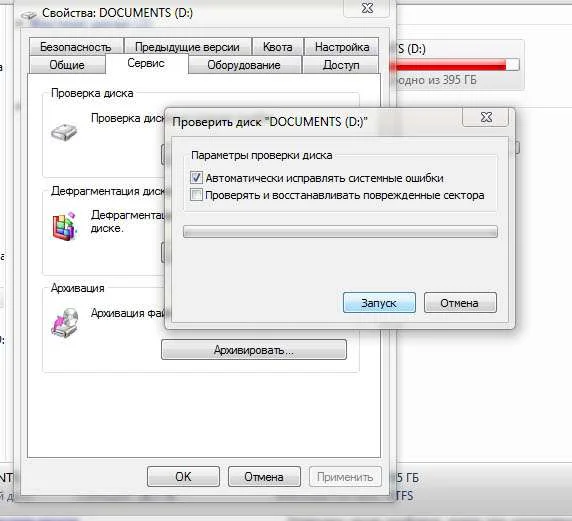Viewport: 572px width, 521px height.
Task: Click Отмена in the Properties window
Action: [264, 476]
